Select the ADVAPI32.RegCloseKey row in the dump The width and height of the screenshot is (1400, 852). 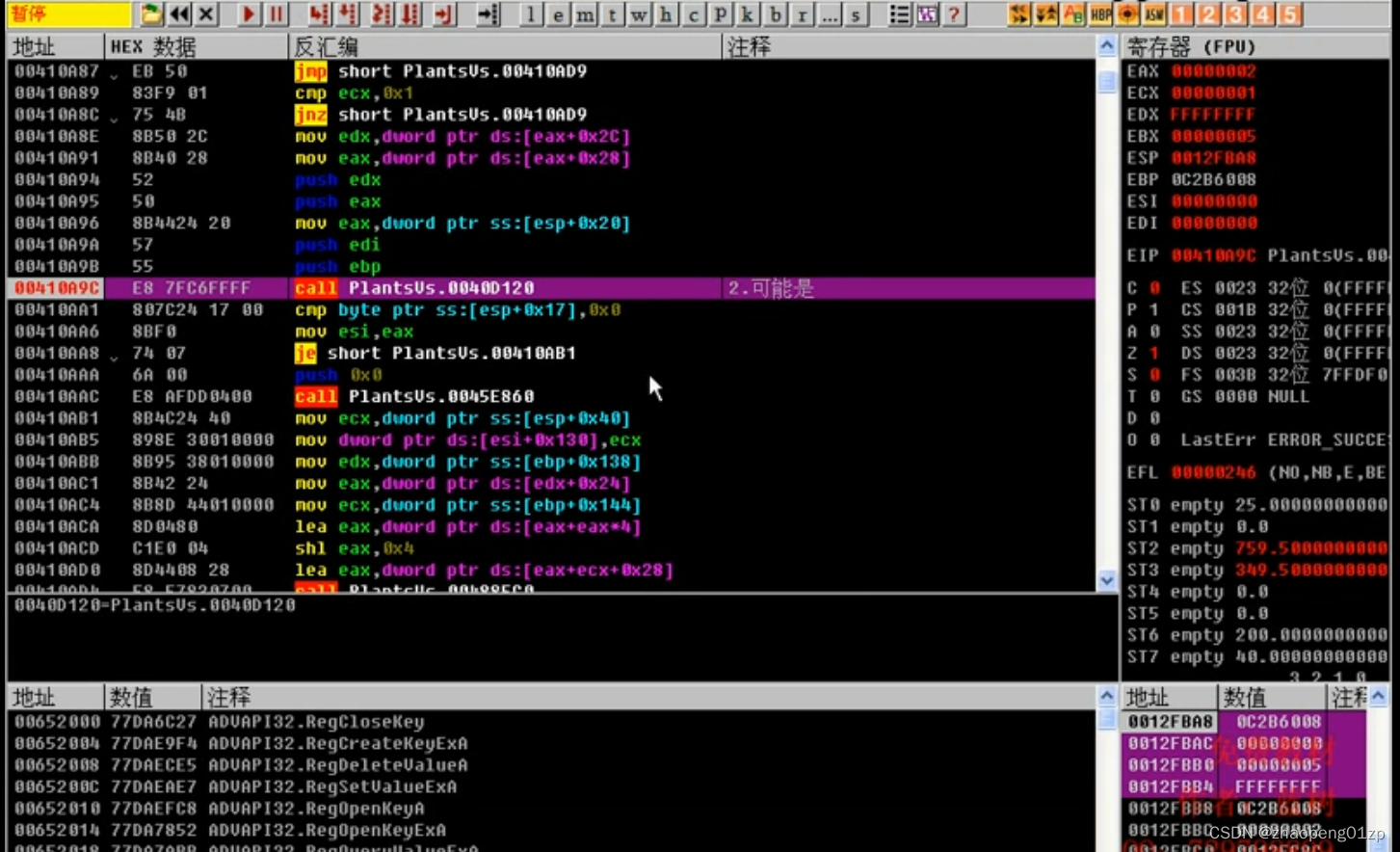click(x=316, y=722)
